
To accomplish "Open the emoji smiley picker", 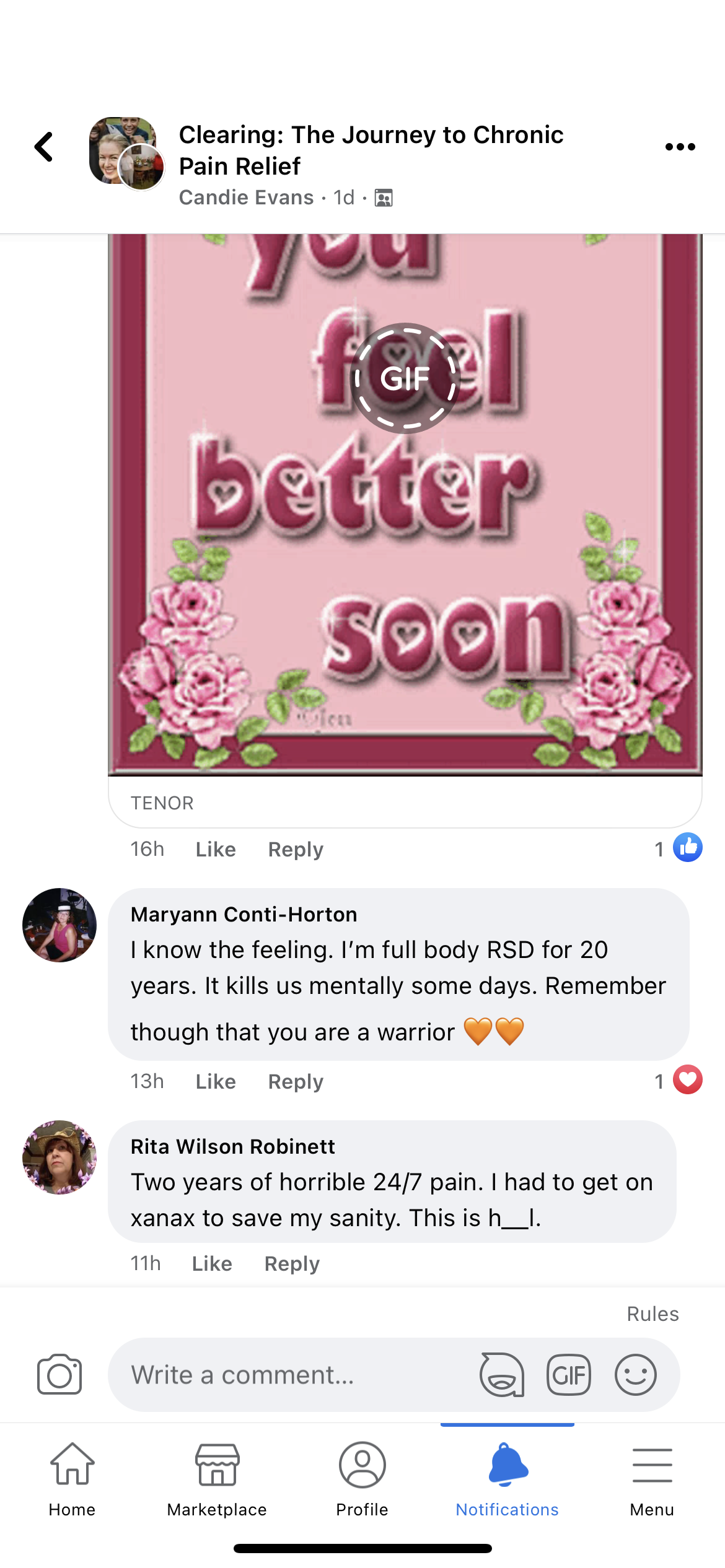I will [635, 1374].
